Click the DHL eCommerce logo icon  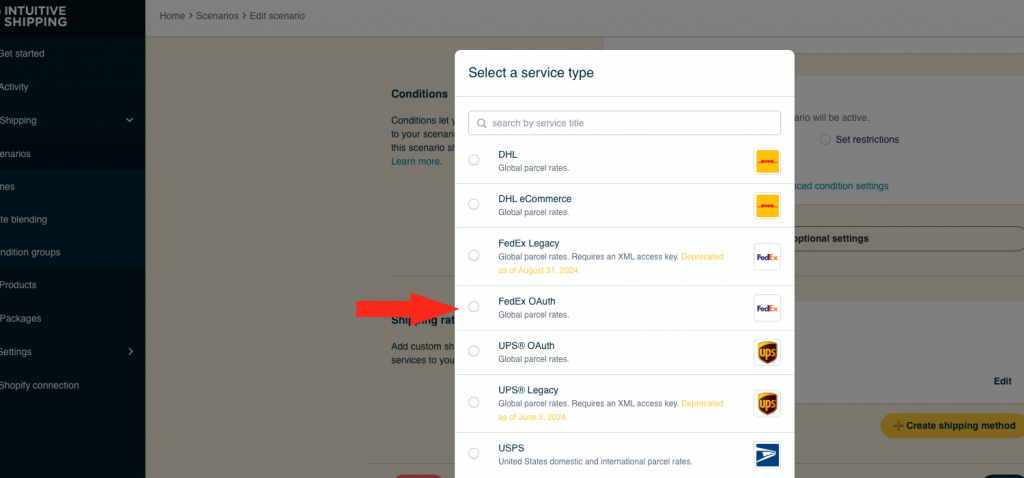tap(767, 206)
